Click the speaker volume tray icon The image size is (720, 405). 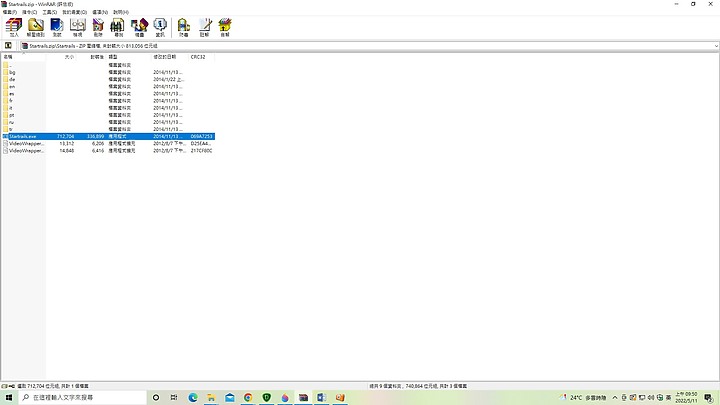[x=651, y=397]
